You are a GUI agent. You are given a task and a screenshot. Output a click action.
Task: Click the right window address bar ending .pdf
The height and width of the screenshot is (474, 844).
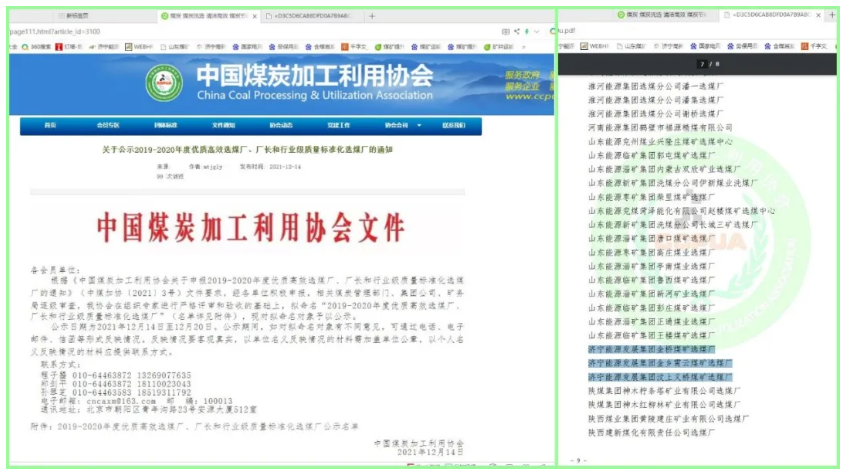pyautogui.click(x=567, y=31)
